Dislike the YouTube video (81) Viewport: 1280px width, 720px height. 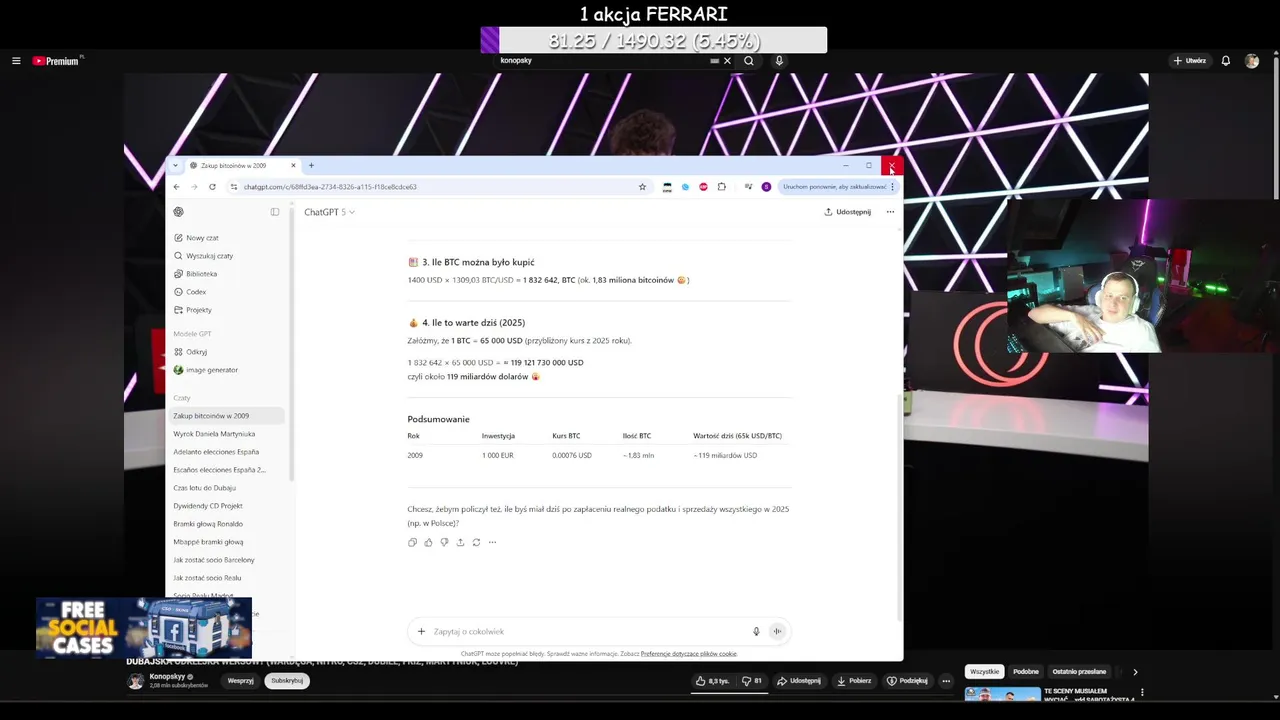click(752, 681)
